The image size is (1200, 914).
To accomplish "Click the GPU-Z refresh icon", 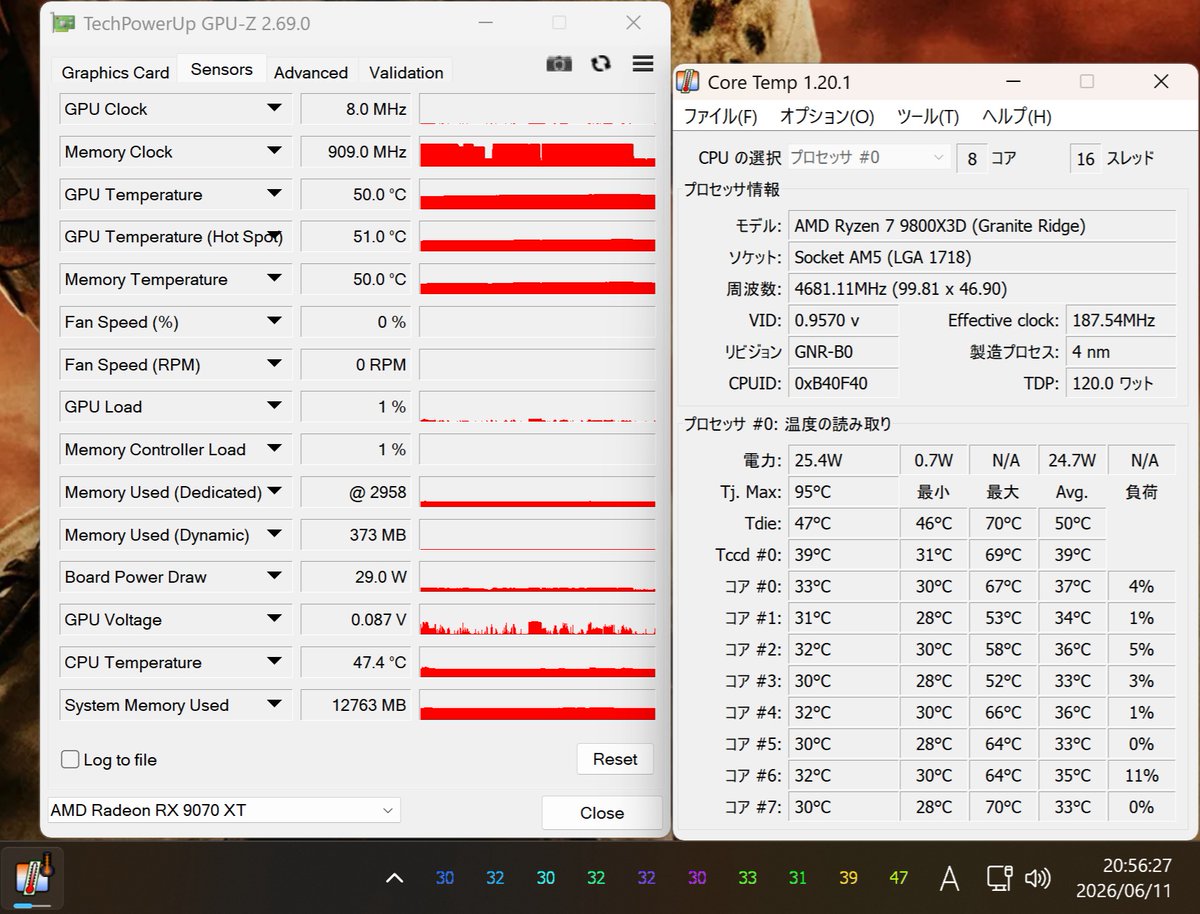I will tap(600, 63).
